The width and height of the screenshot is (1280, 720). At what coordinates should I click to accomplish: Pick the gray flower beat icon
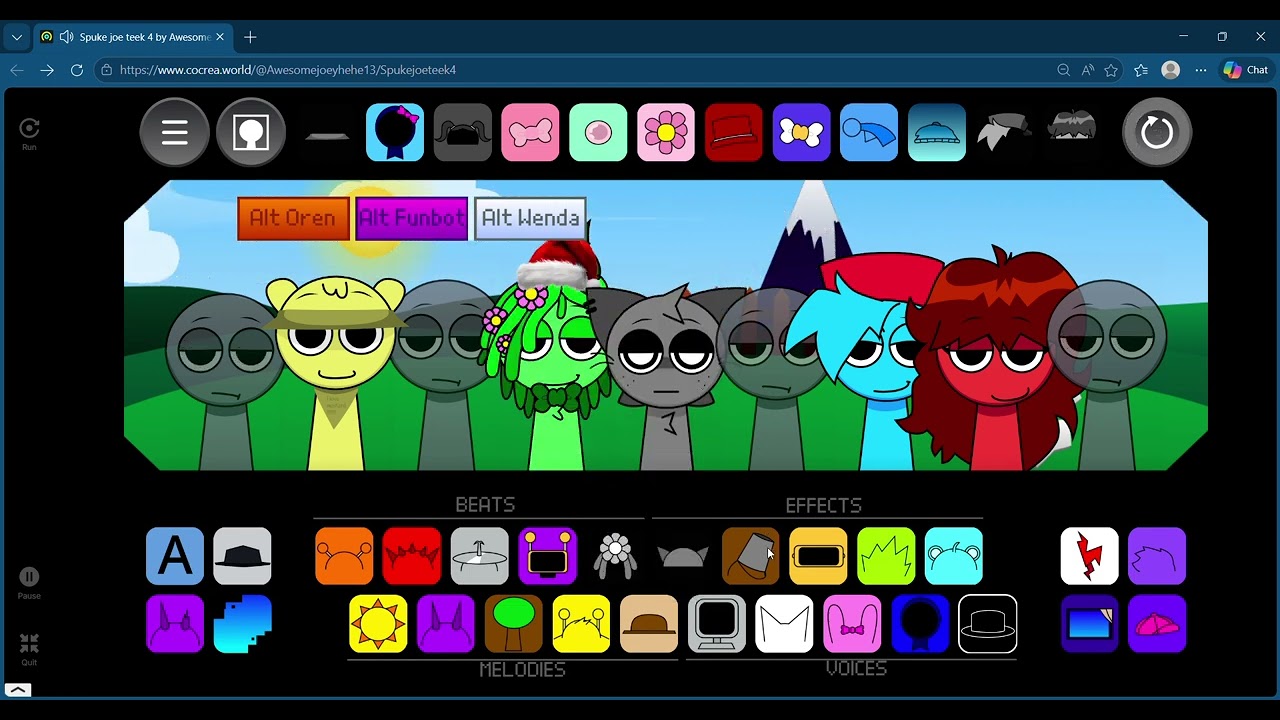point(615,556)
